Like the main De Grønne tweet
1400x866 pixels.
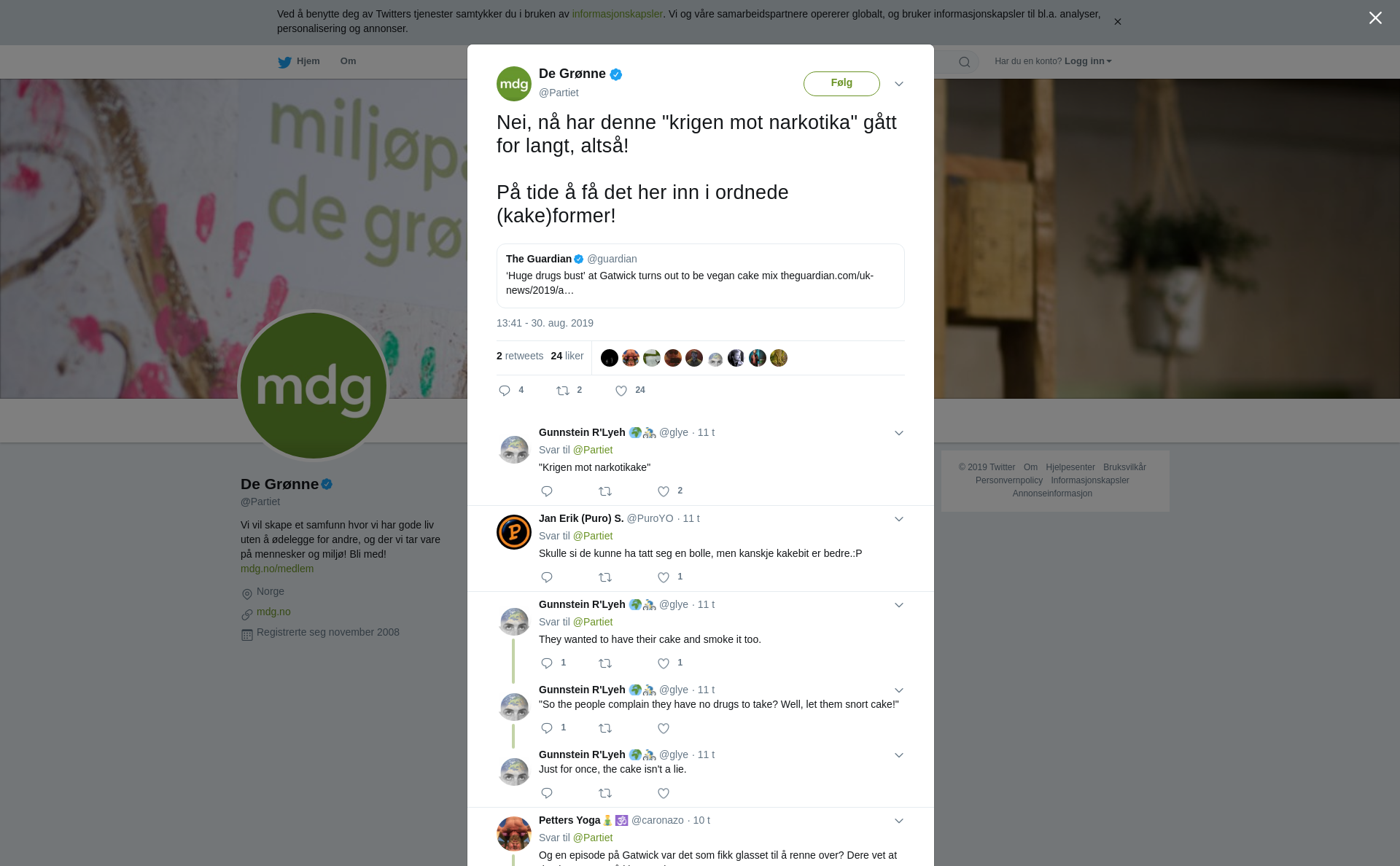(621, 391)
